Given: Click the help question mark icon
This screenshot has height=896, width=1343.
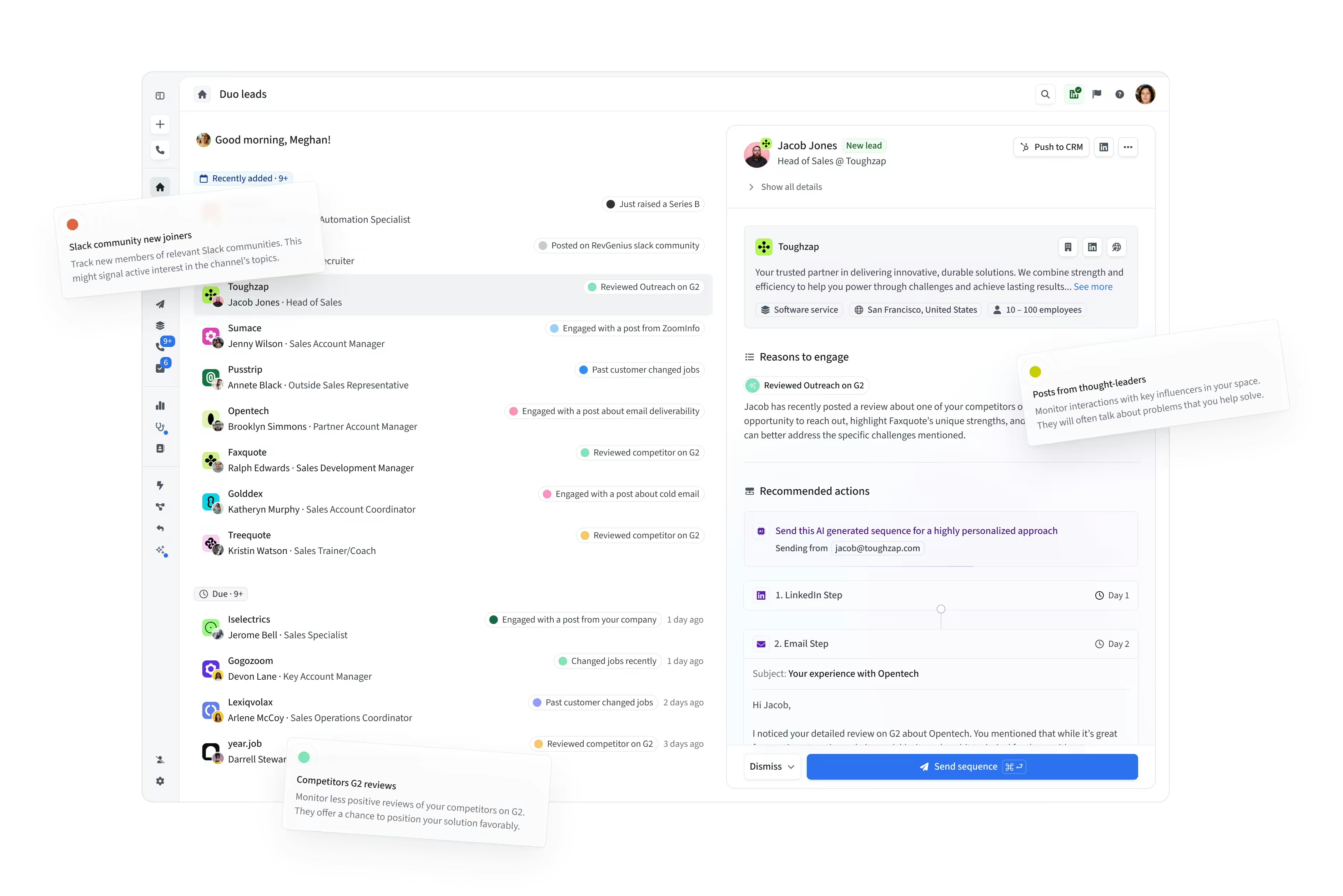Looking at the screenshot, I should 1119,94.
